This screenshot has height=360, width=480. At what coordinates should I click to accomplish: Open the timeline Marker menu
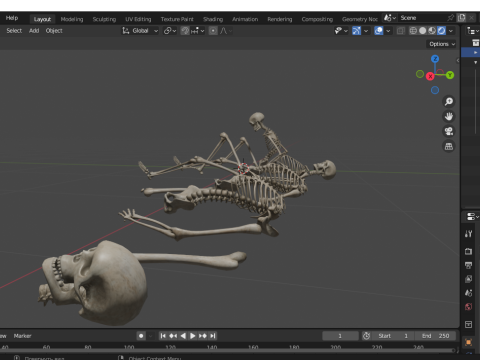pyautogui.click(x=22, y=336)
